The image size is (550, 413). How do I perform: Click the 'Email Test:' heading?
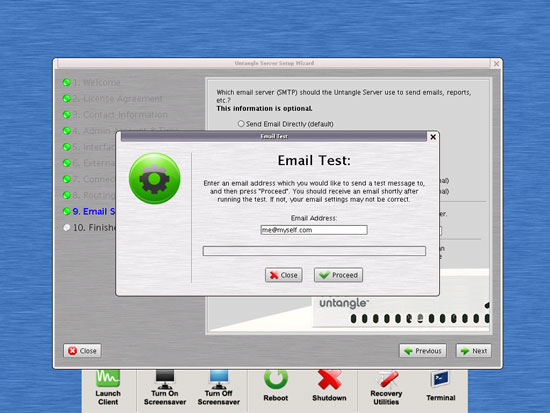[x=314, y=160]
